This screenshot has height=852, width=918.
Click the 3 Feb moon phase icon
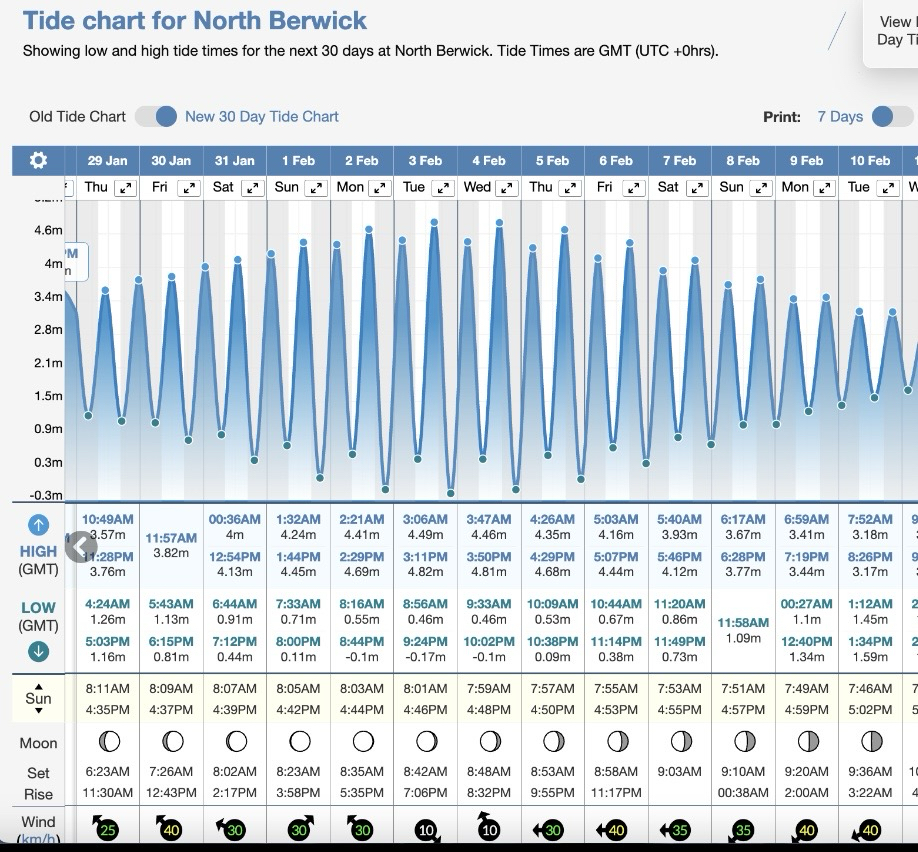tap(426, 742)
